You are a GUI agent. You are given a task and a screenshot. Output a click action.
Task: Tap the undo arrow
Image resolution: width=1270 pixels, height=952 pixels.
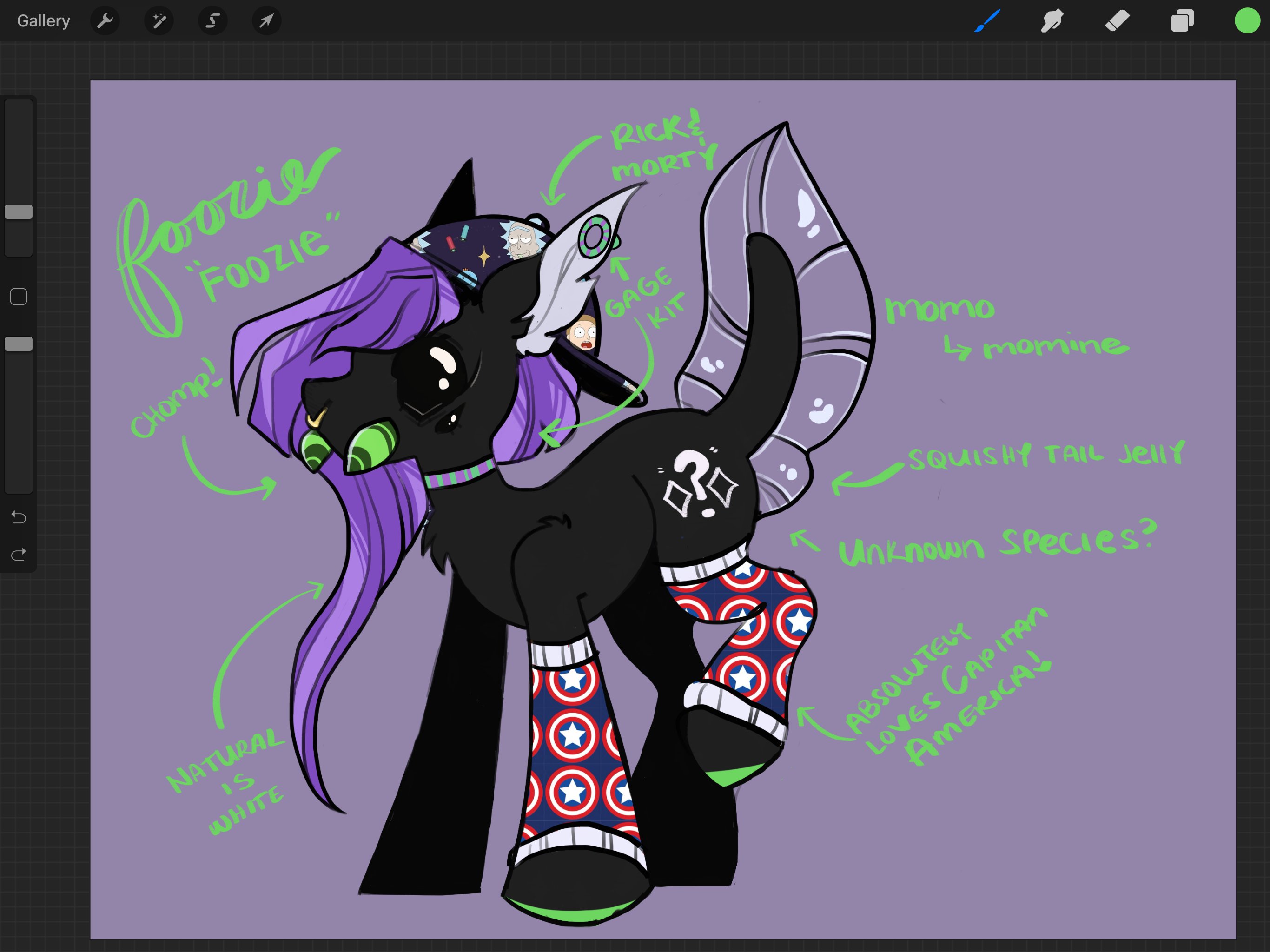[19, 517]
